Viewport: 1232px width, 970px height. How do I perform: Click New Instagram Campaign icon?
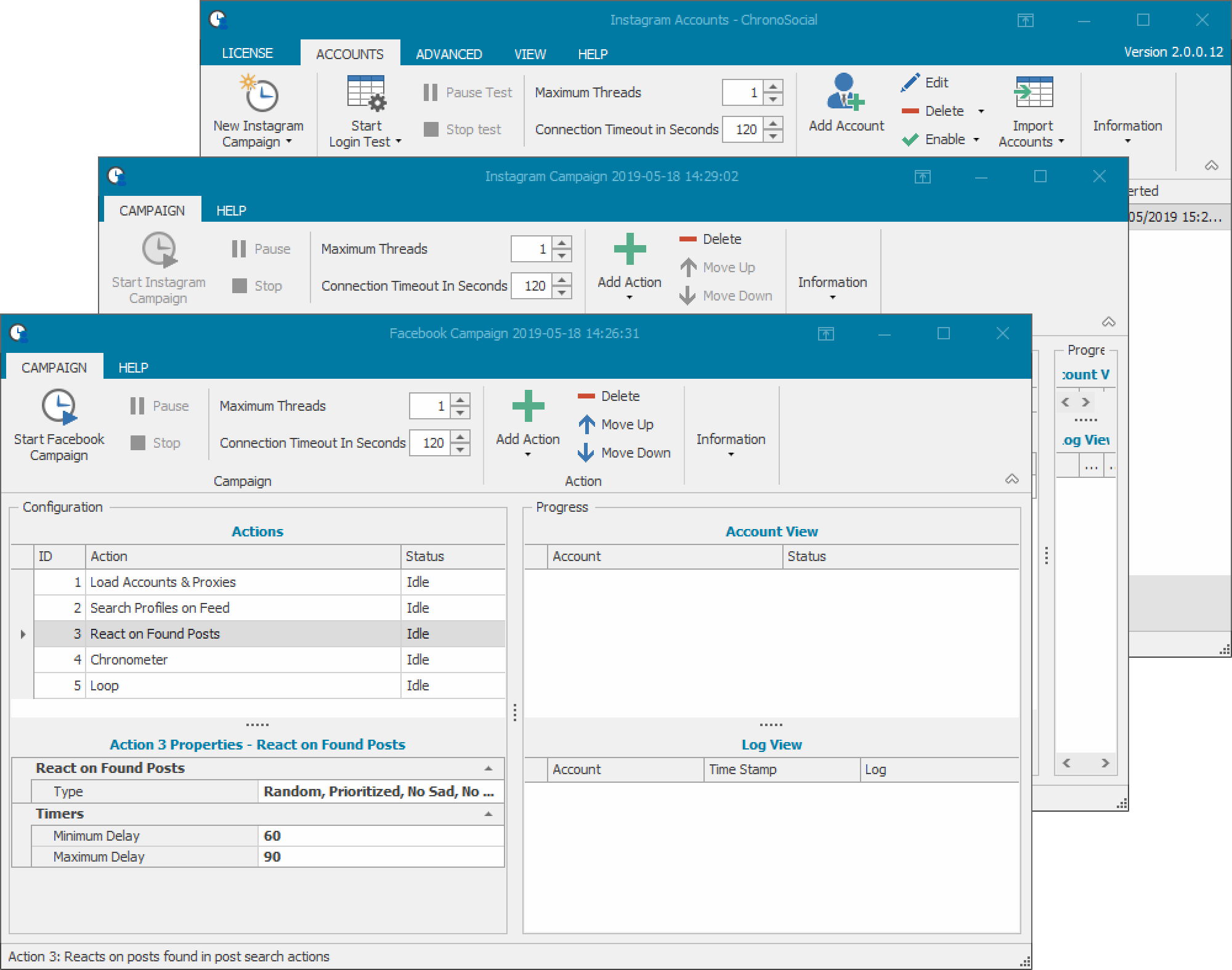point(259,92)
